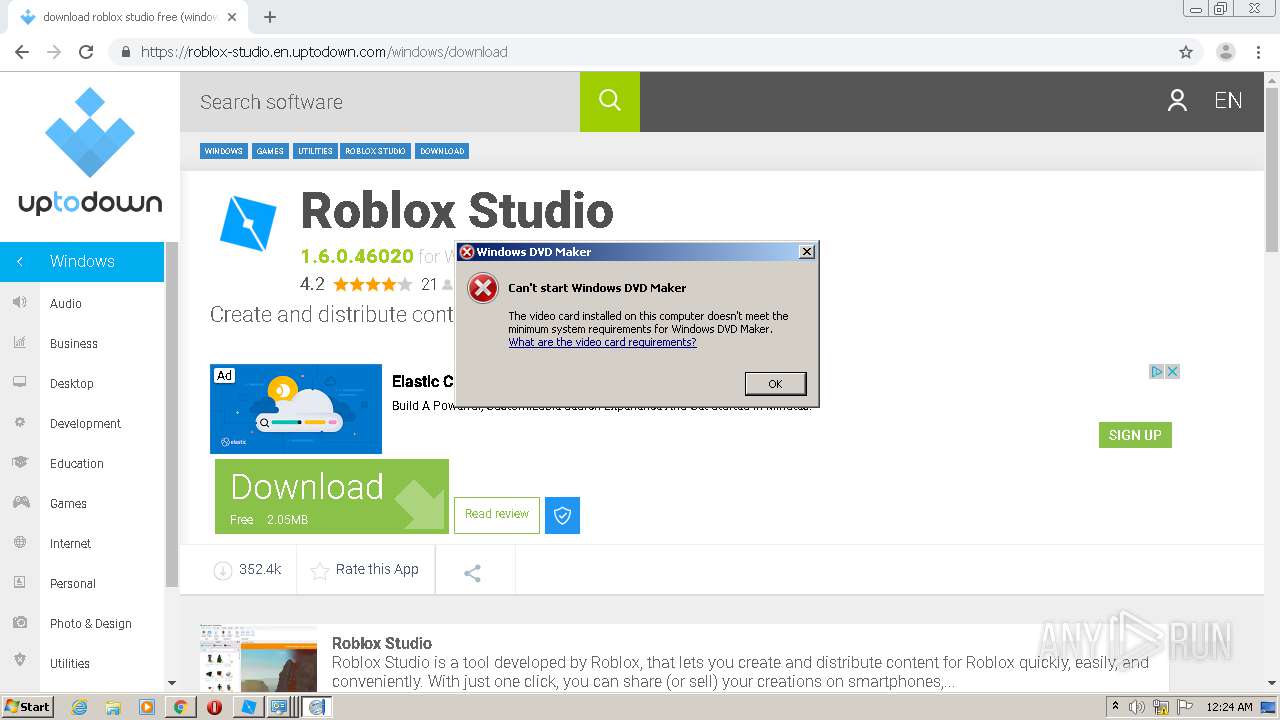Screen dimensions: 1280x720
Task: Click OK in the DVD Maker dialog
Action: [x=775, y=383]
